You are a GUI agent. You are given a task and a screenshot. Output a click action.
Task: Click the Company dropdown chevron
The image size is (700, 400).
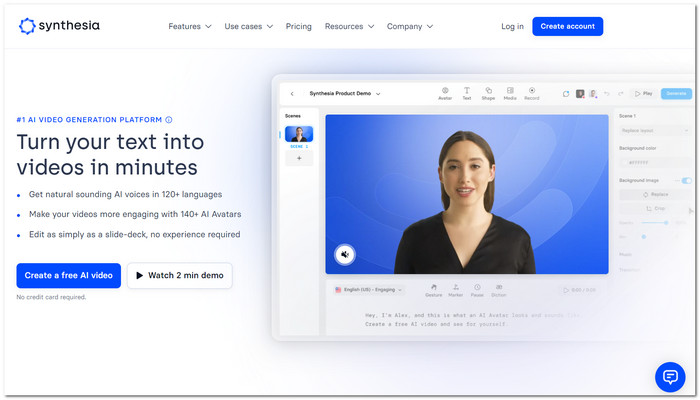coord(430,26)
